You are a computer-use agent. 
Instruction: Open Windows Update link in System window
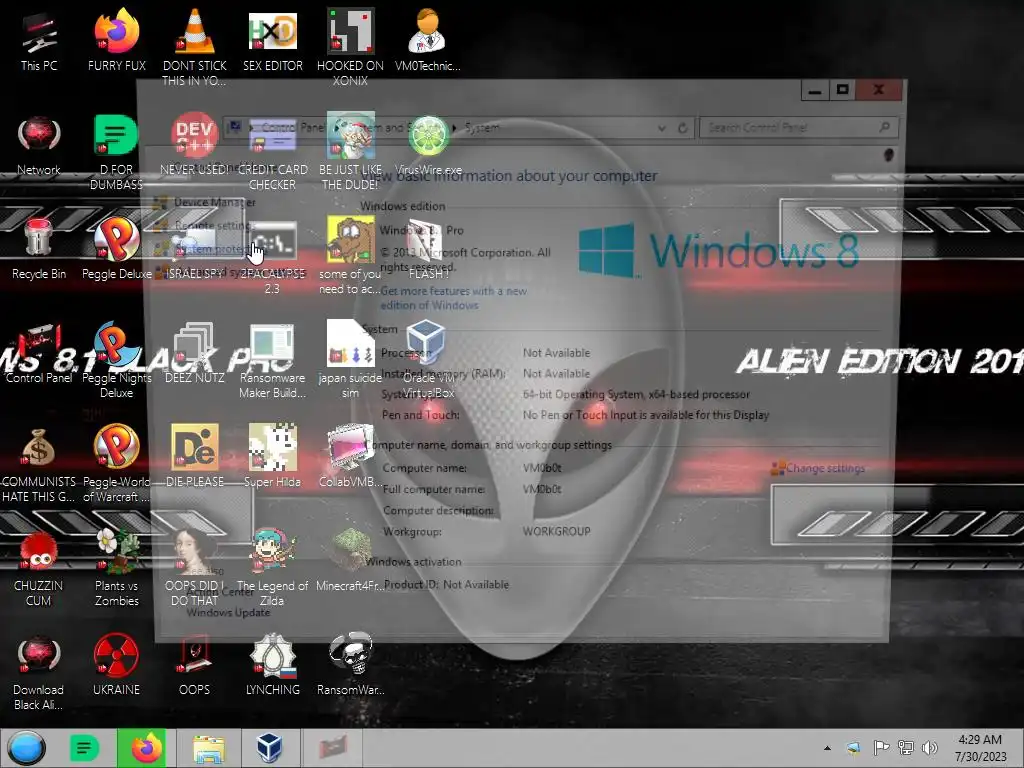tap(228, 613)
